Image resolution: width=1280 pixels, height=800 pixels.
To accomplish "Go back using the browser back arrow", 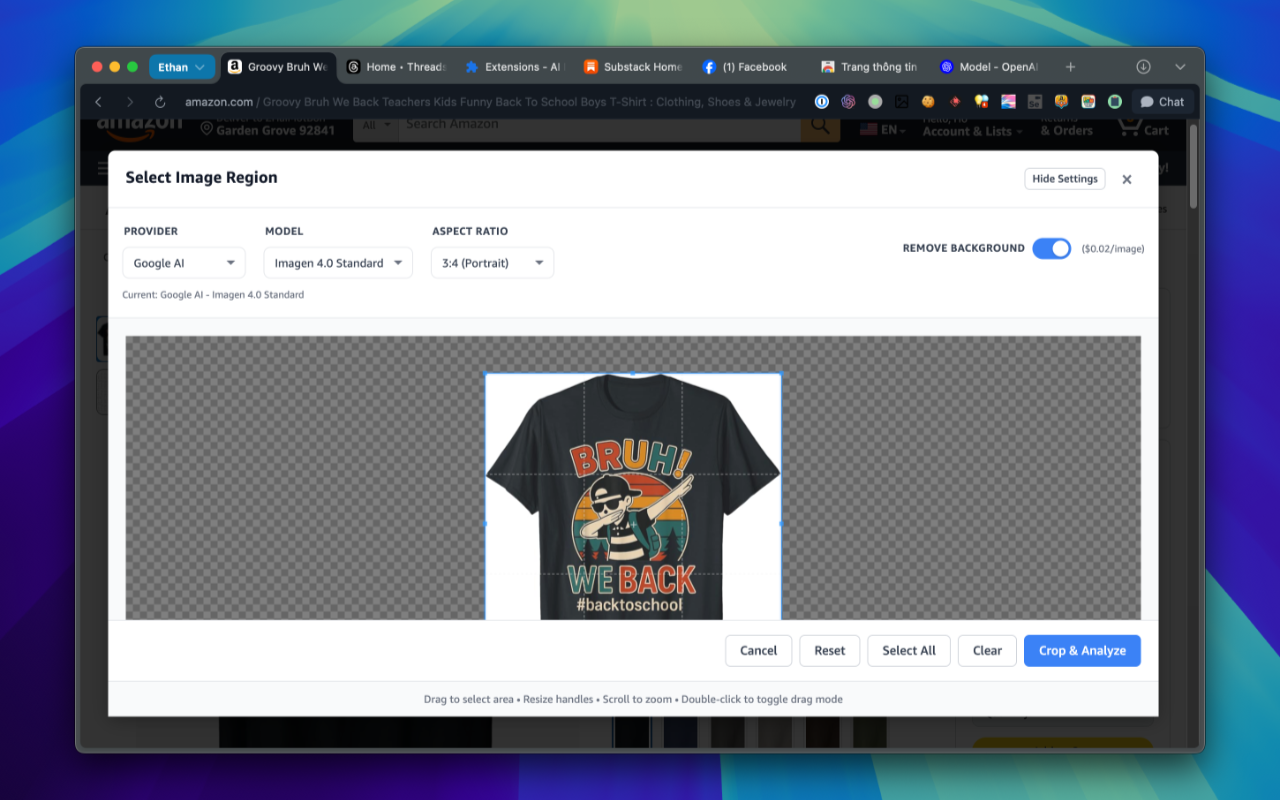I will click(98, 102).
